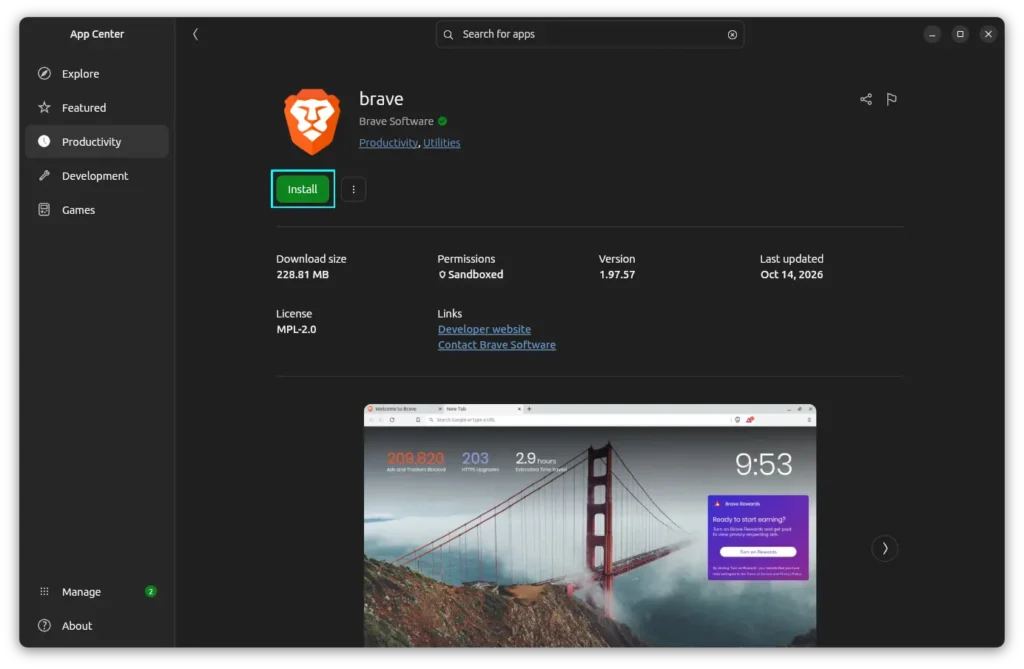Click the Brave lion logo
Image resolution: width=1024 pixels, height=669 pixels.
pyautogui.click(x=312, y=122)
